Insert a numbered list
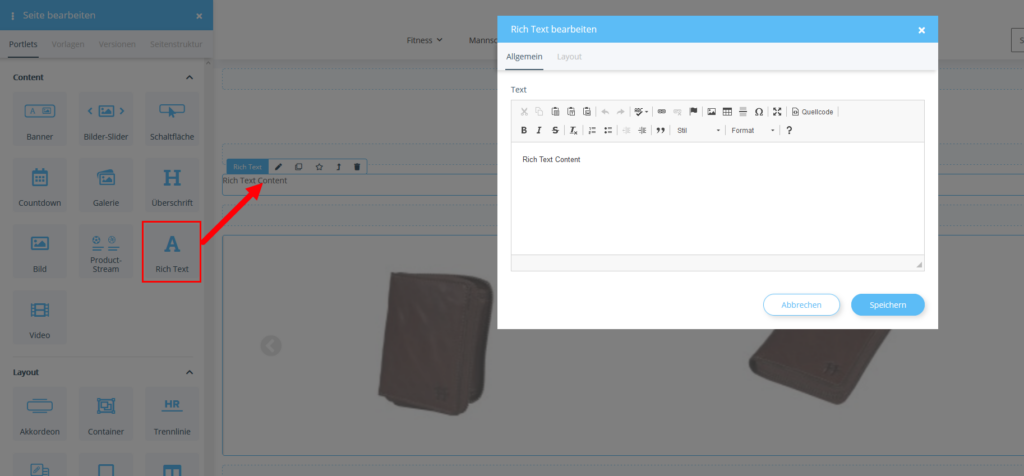 tap(592, 130)
